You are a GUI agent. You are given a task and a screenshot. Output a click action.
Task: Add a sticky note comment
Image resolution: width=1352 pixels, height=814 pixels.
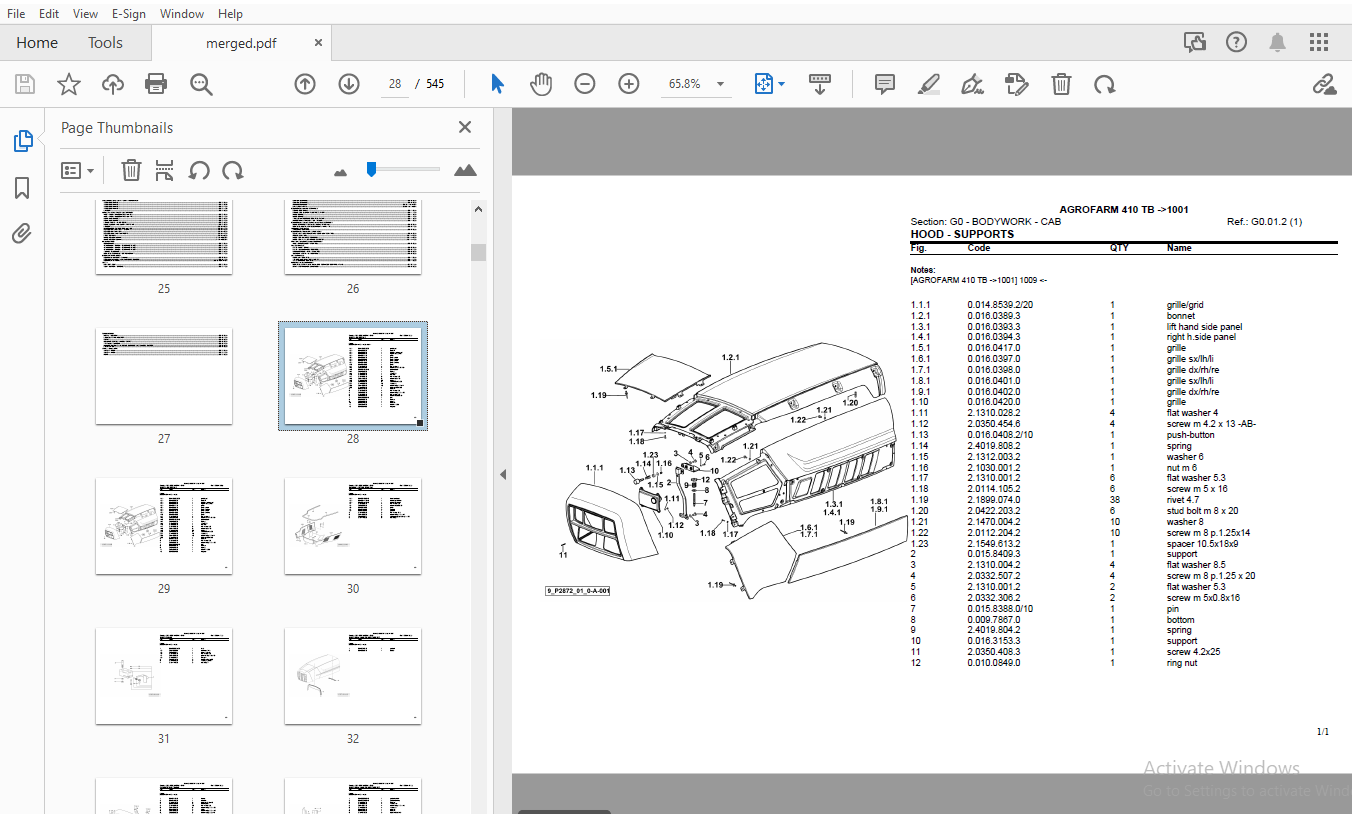click(x=885, y=84)
